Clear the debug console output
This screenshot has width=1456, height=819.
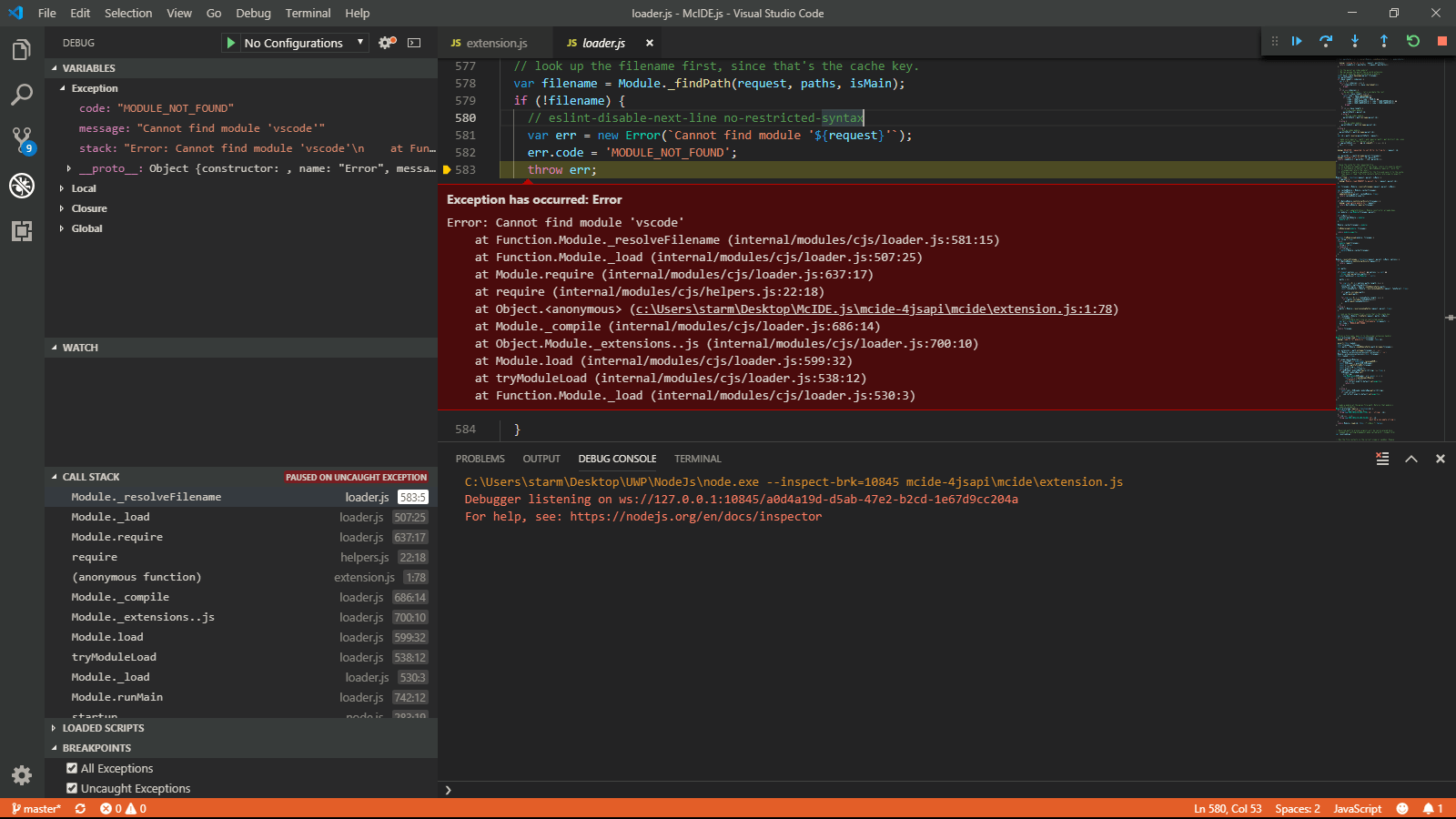tap(1382, 459)
